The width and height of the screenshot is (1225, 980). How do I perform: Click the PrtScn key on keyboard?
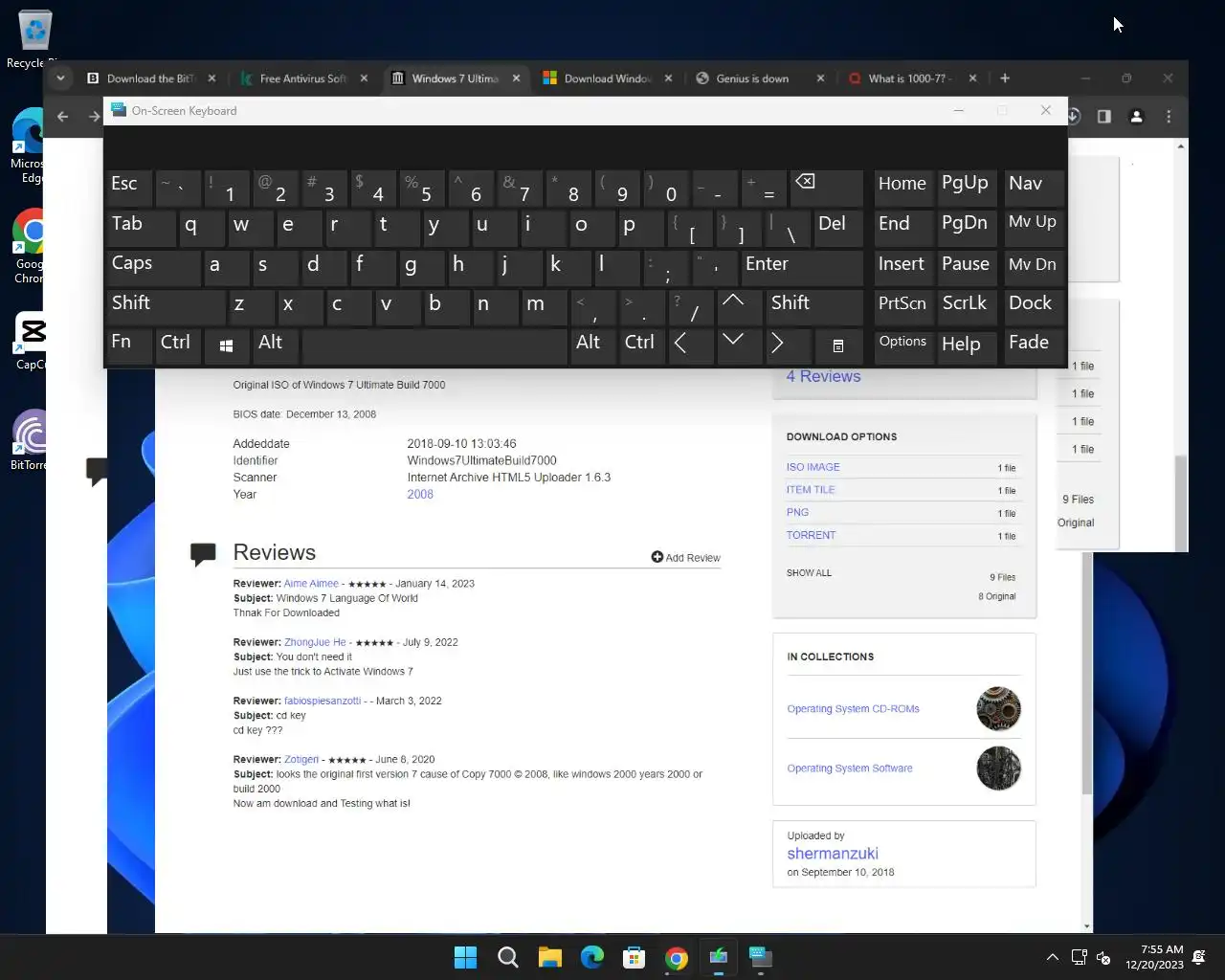point(903,305)
